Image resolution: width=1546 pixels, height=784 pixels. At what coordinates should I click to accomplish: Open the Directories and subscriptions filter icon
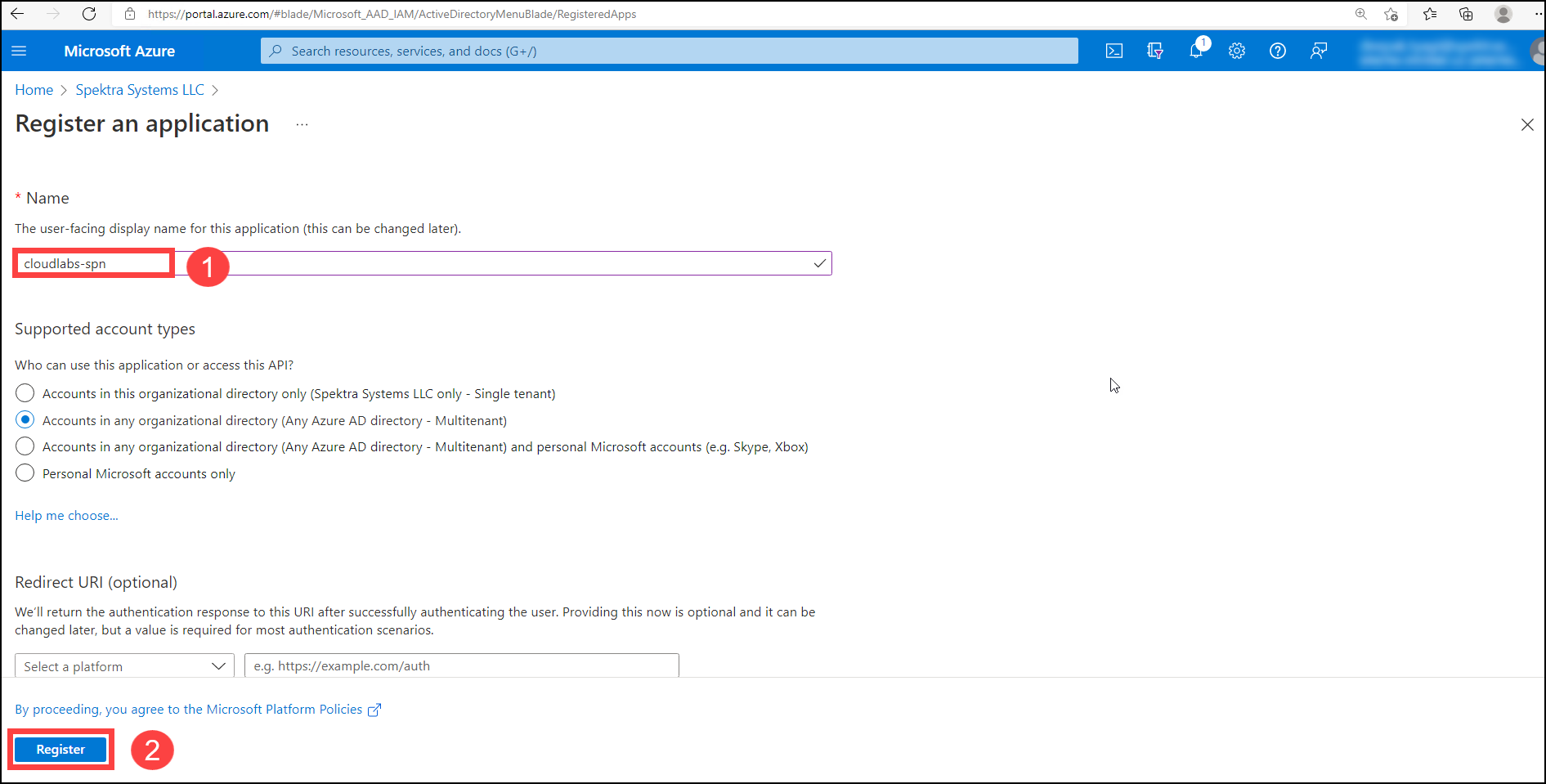(1155, 51)
